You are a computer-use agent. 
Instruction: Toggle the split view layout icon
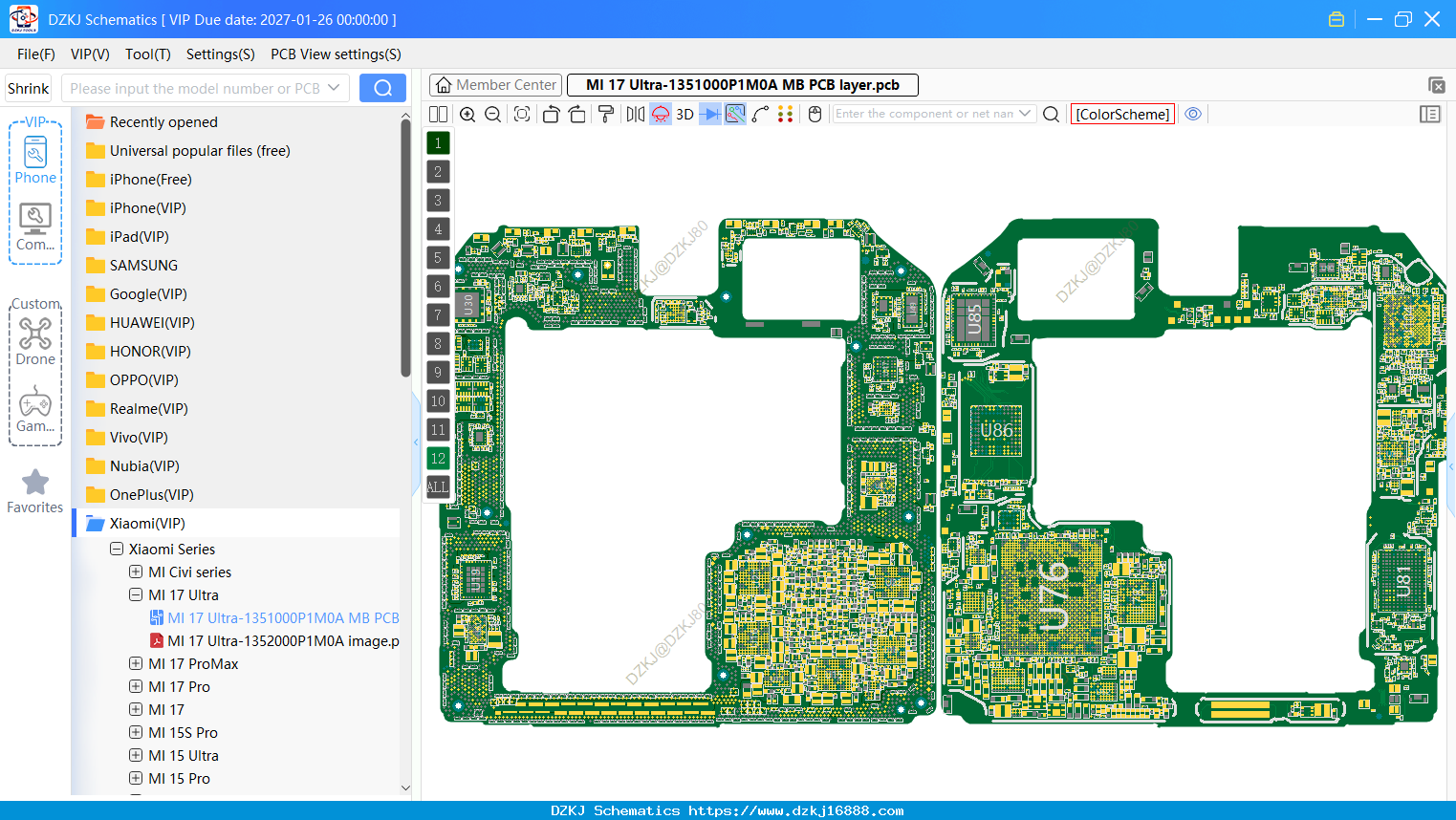click(x=438, y=114)
